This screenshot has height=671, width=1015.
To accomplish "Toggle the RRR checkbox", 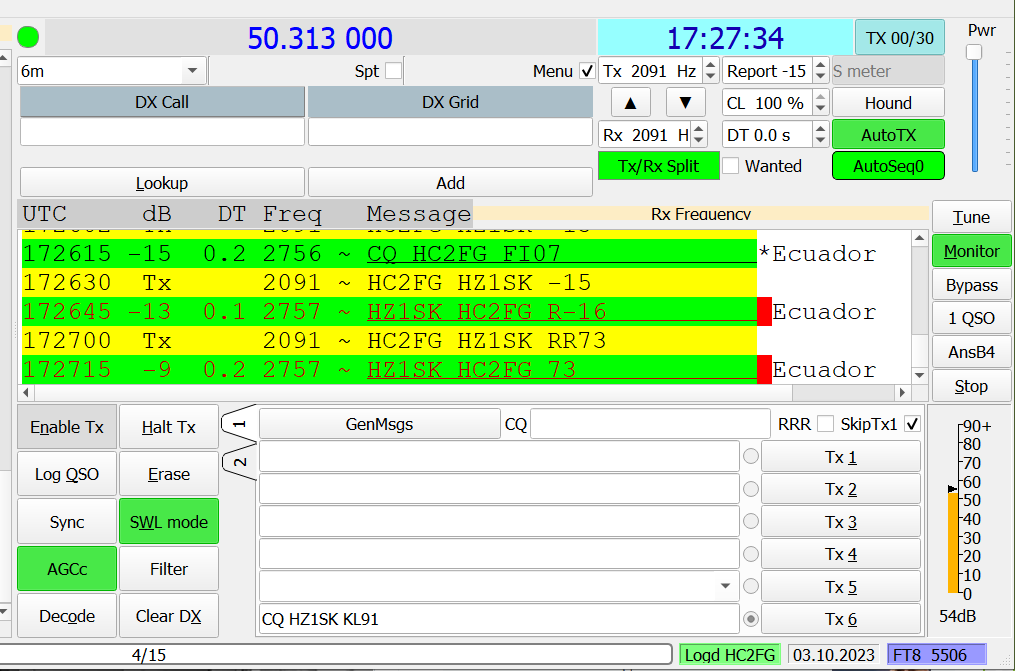I will click(825, 424).
